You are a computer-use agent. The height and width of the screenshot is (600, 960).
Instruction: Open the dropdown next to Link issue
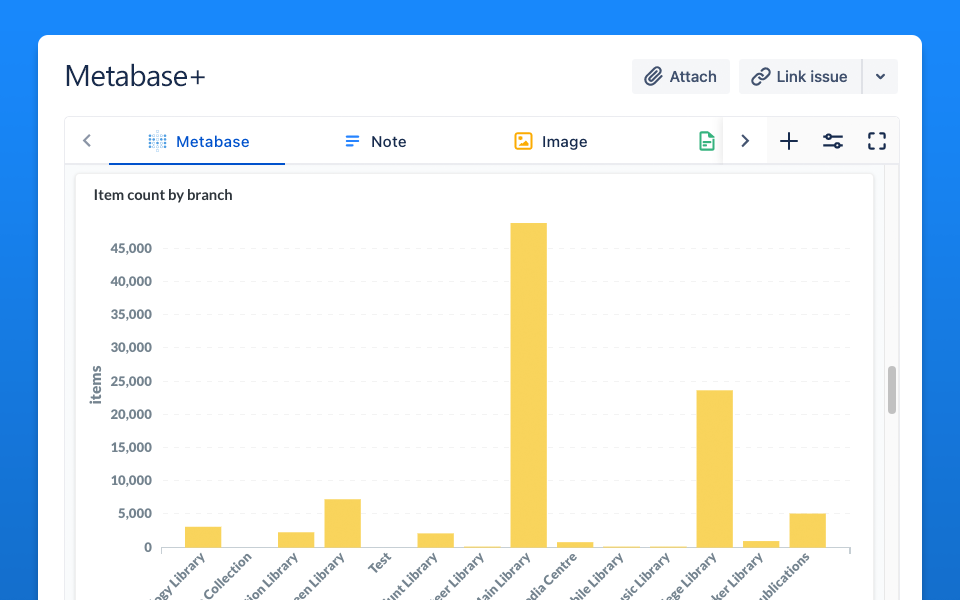coord(880,77)
